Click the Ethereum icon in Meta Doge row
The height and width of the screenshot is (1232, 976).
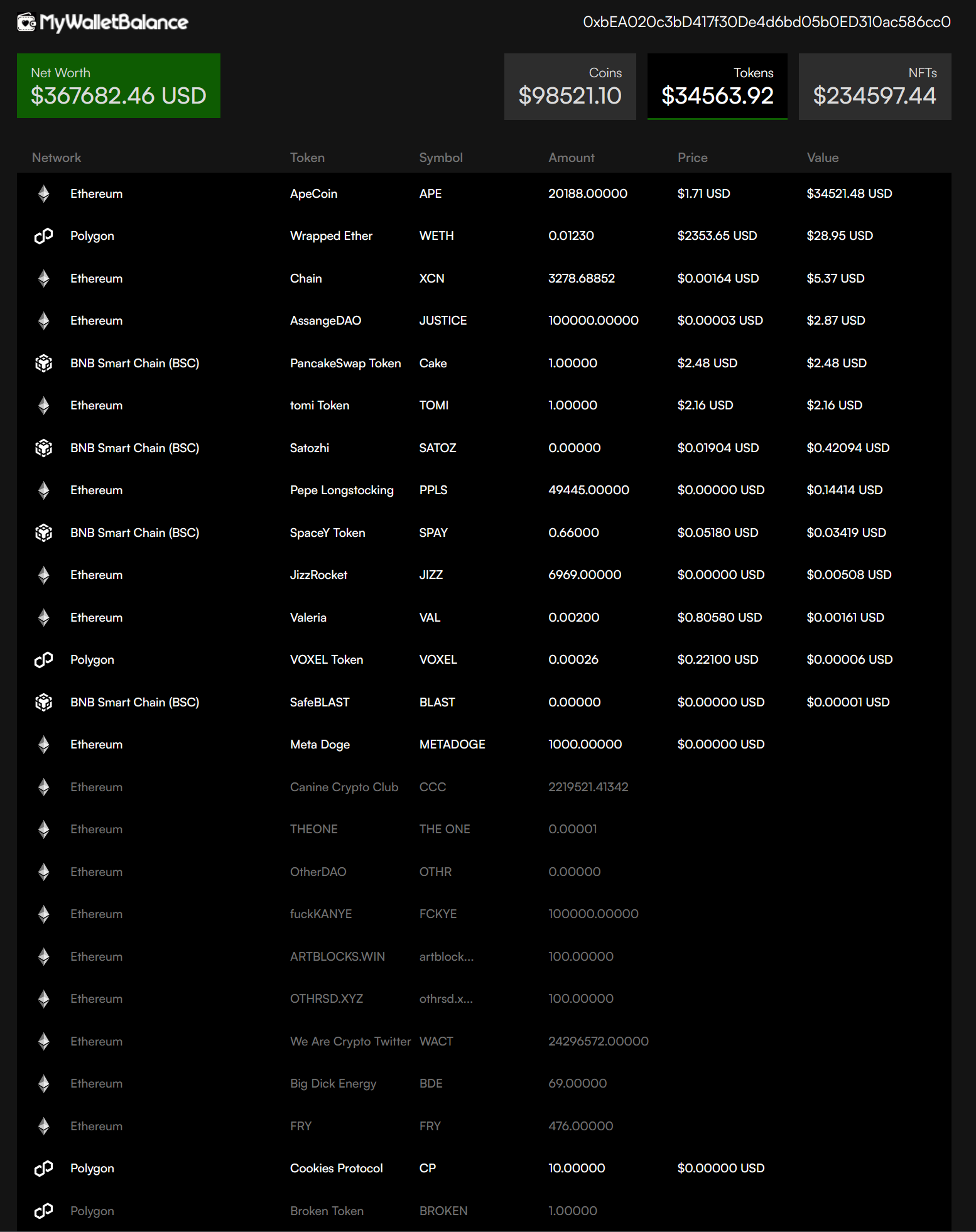click(x=44, y=745)
